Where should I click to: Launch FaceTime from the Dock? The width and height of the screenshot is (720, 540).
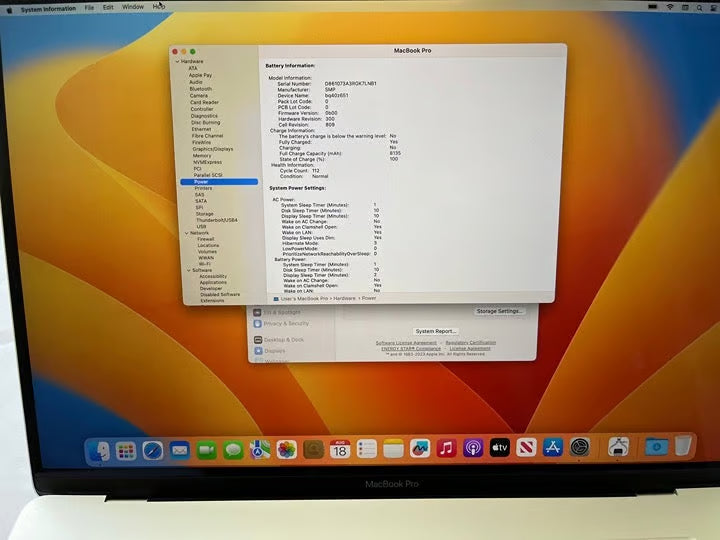tap(207, 450)
